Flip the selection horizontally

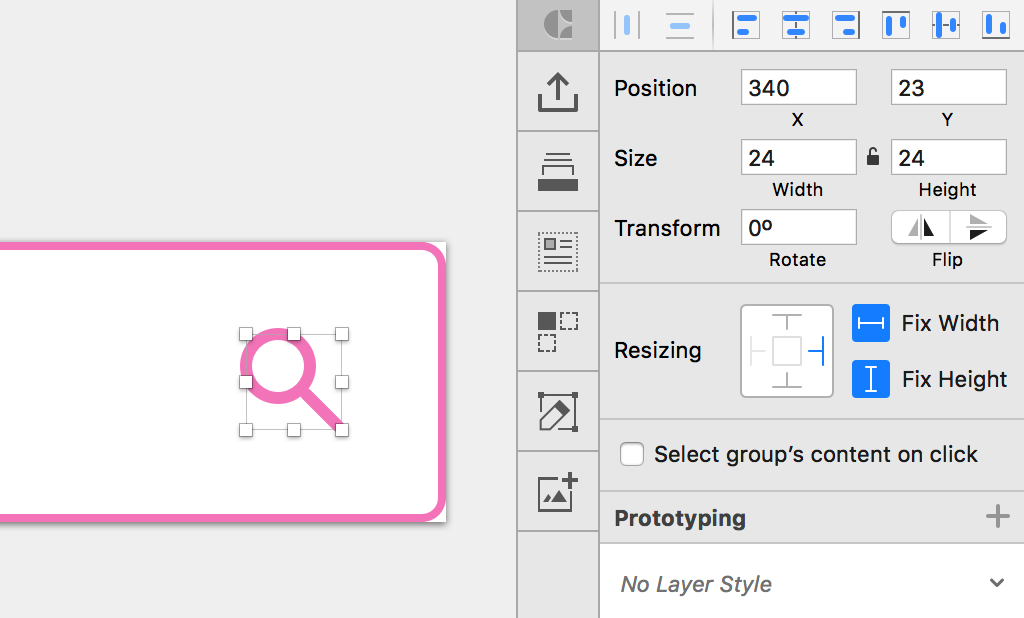pos(920,227)
